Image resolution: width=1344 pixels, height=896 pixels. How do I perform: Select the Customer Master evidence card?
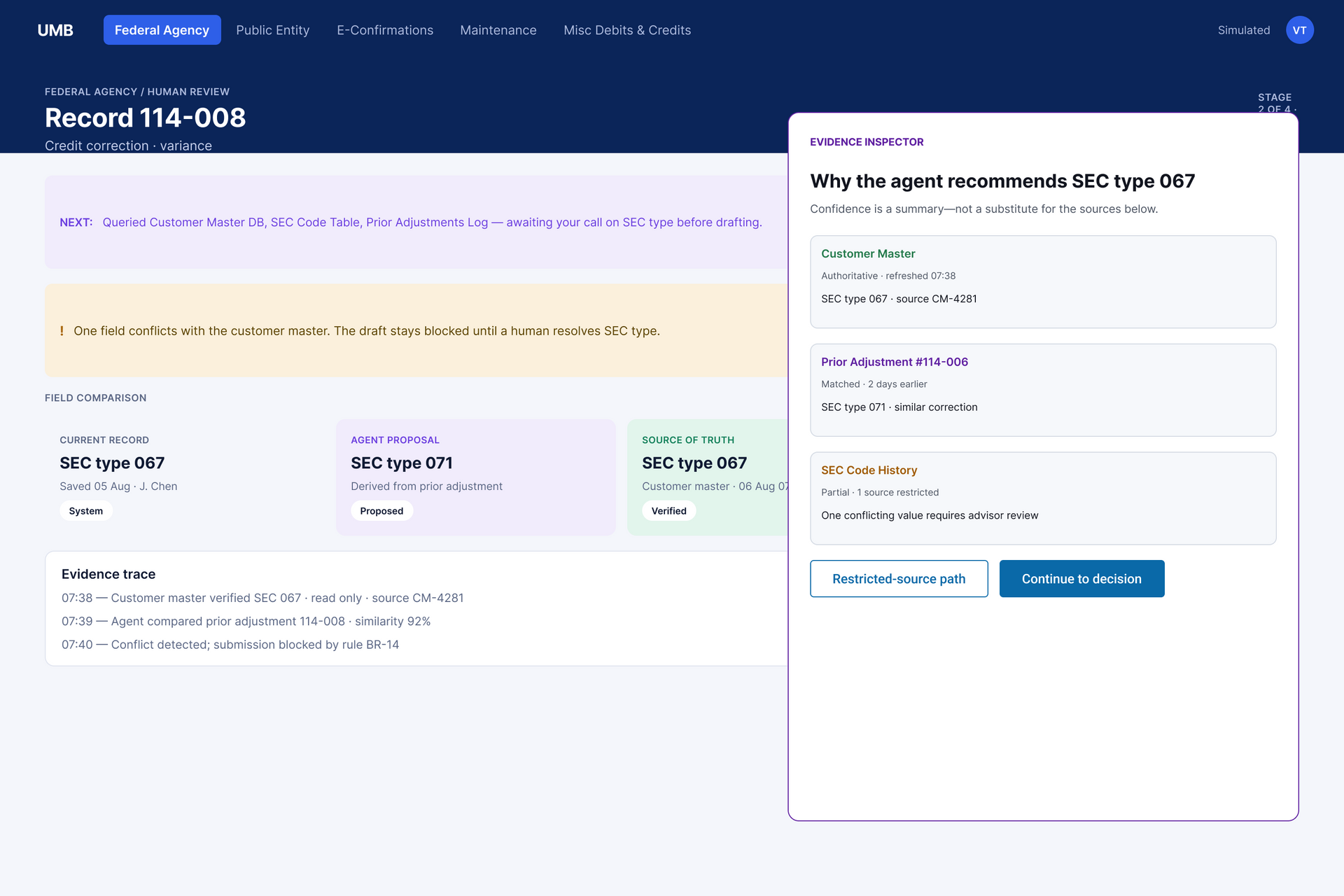(x=1043, y=281)
